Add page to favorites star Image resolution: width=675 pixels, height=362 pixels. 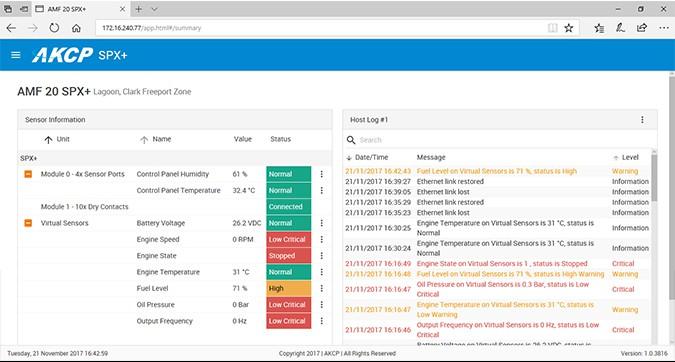(569, 28)
